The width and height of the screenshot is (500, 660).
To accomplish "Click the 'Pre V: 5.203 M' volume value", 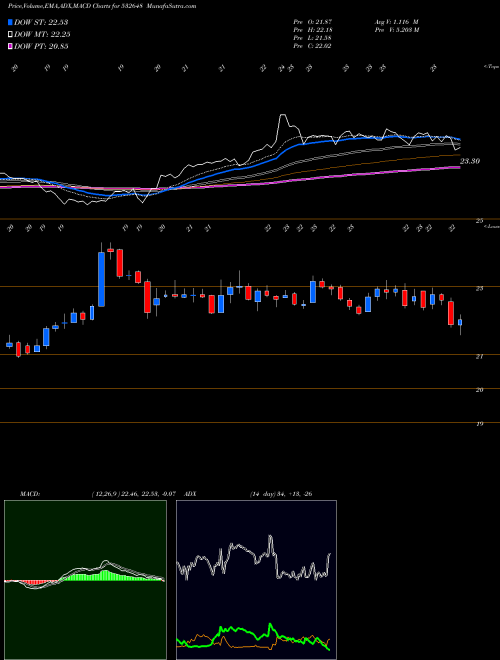I will pyautogui.click(x=396, y=30).
